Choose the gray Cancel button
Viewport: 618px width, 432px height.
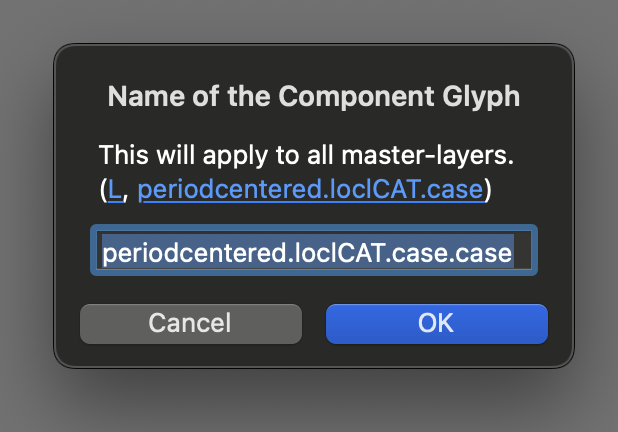click(x=190, y=323)
